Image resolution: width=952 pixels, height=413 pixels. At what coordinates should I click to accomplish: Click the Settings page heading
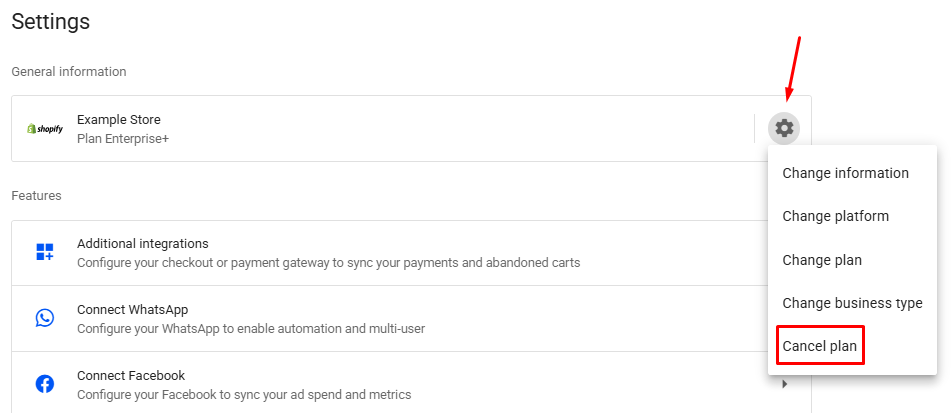tap(50, 21)
